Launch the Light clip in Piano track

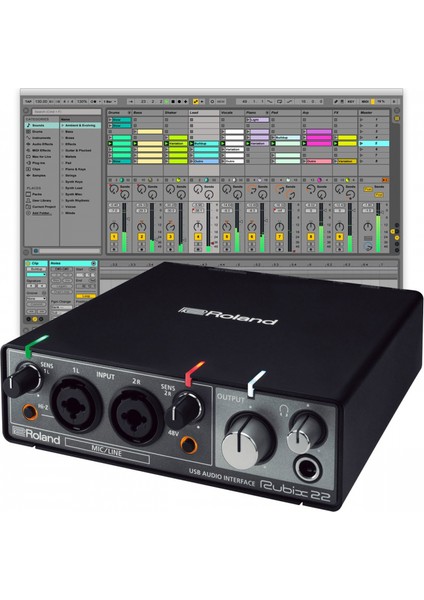249,120
